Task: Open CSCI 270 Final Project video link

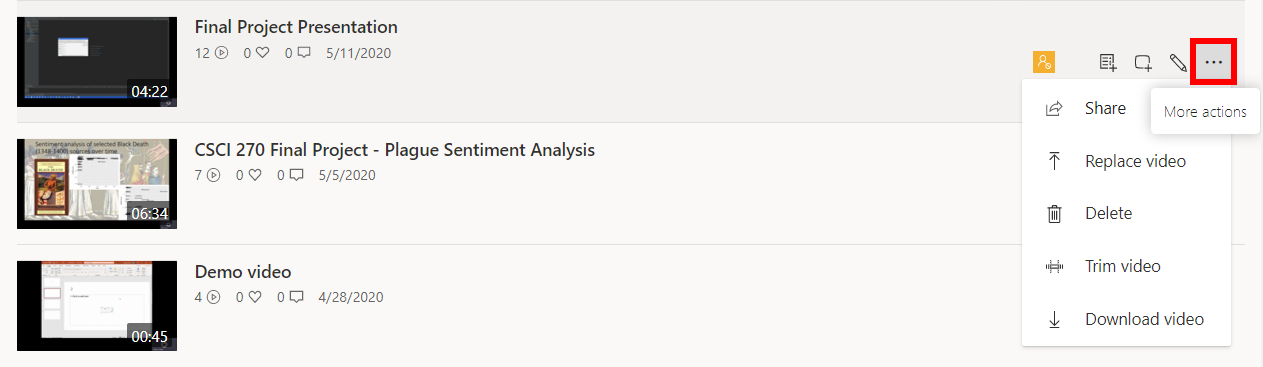Action: click(x=394, y=150)
